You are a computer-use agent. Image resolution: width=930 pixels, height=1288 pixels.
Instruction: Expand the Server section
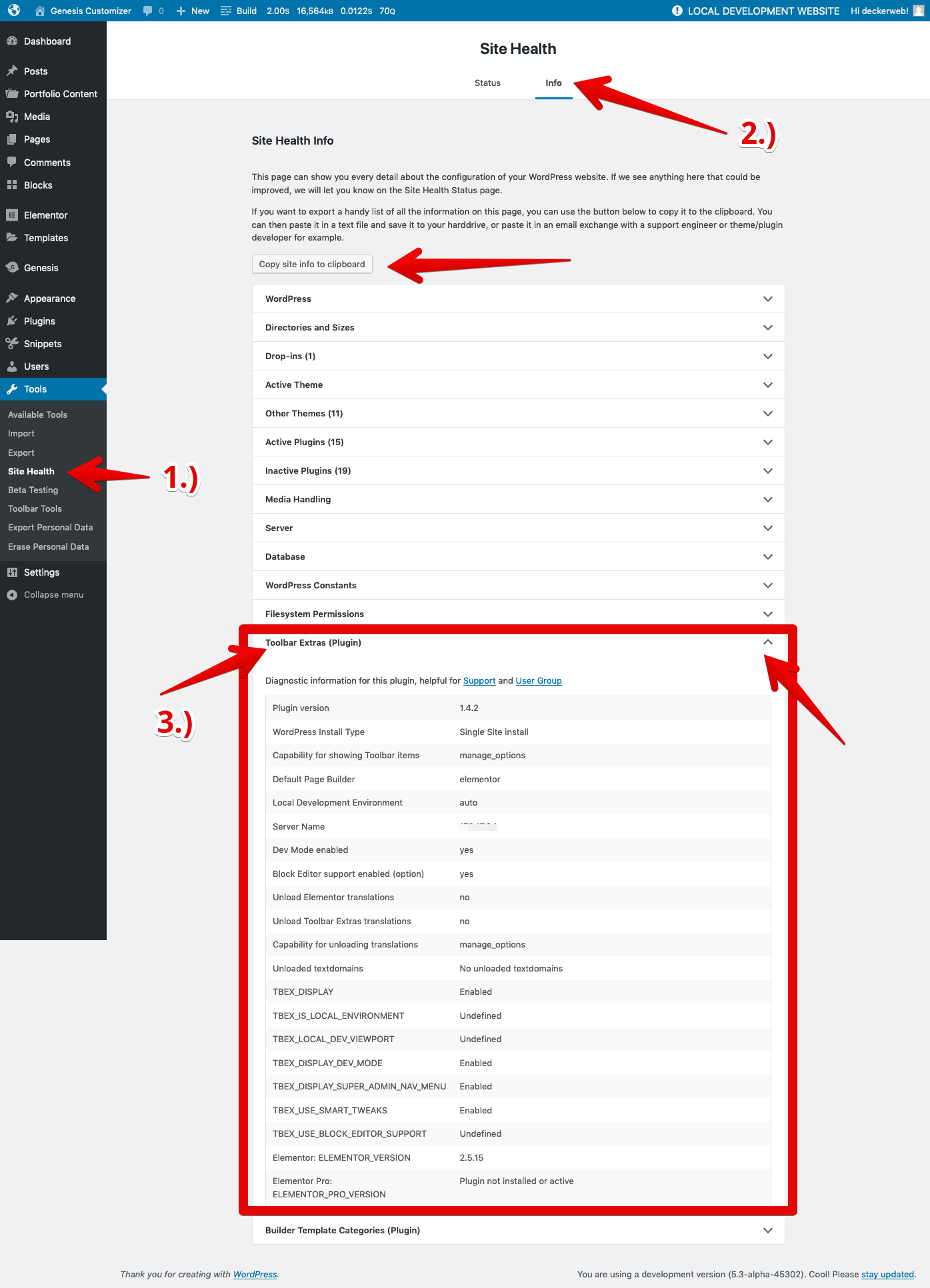click(518, 528)
